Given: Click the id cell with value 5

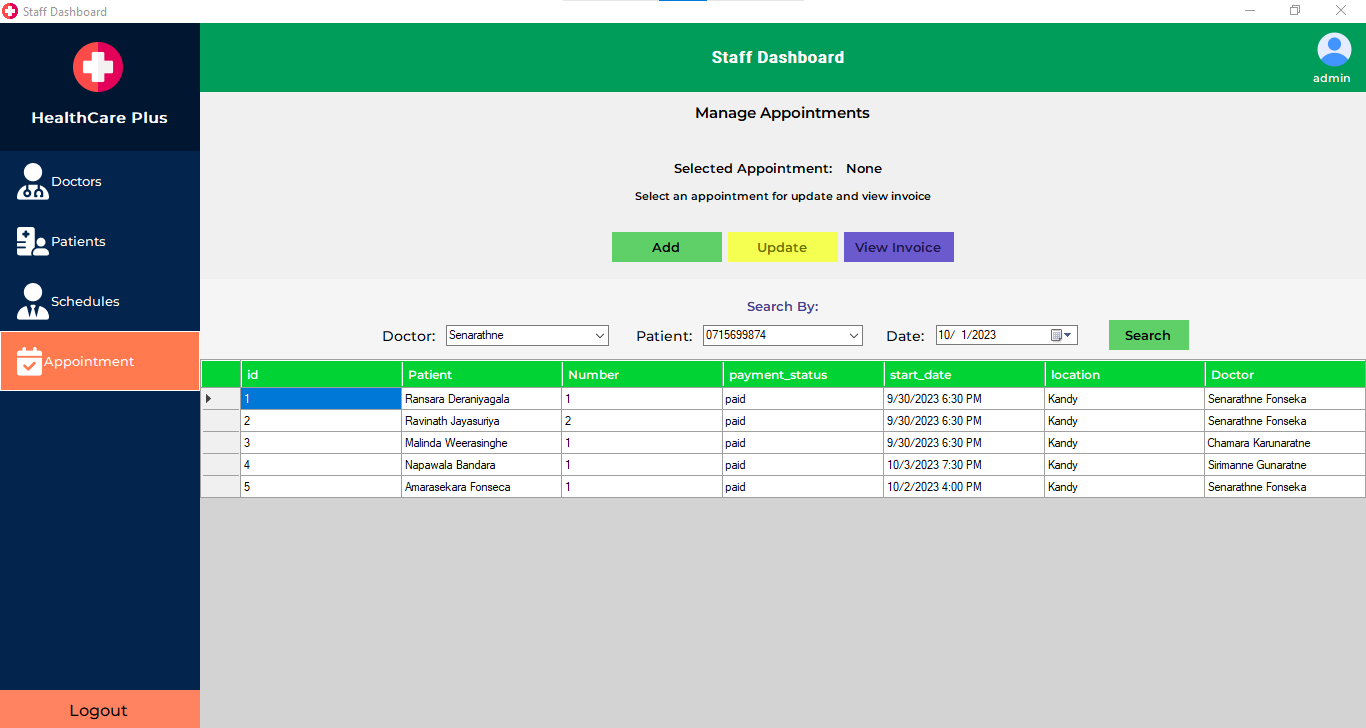Looking at the screenshot, I should click(x=321, y=487).
